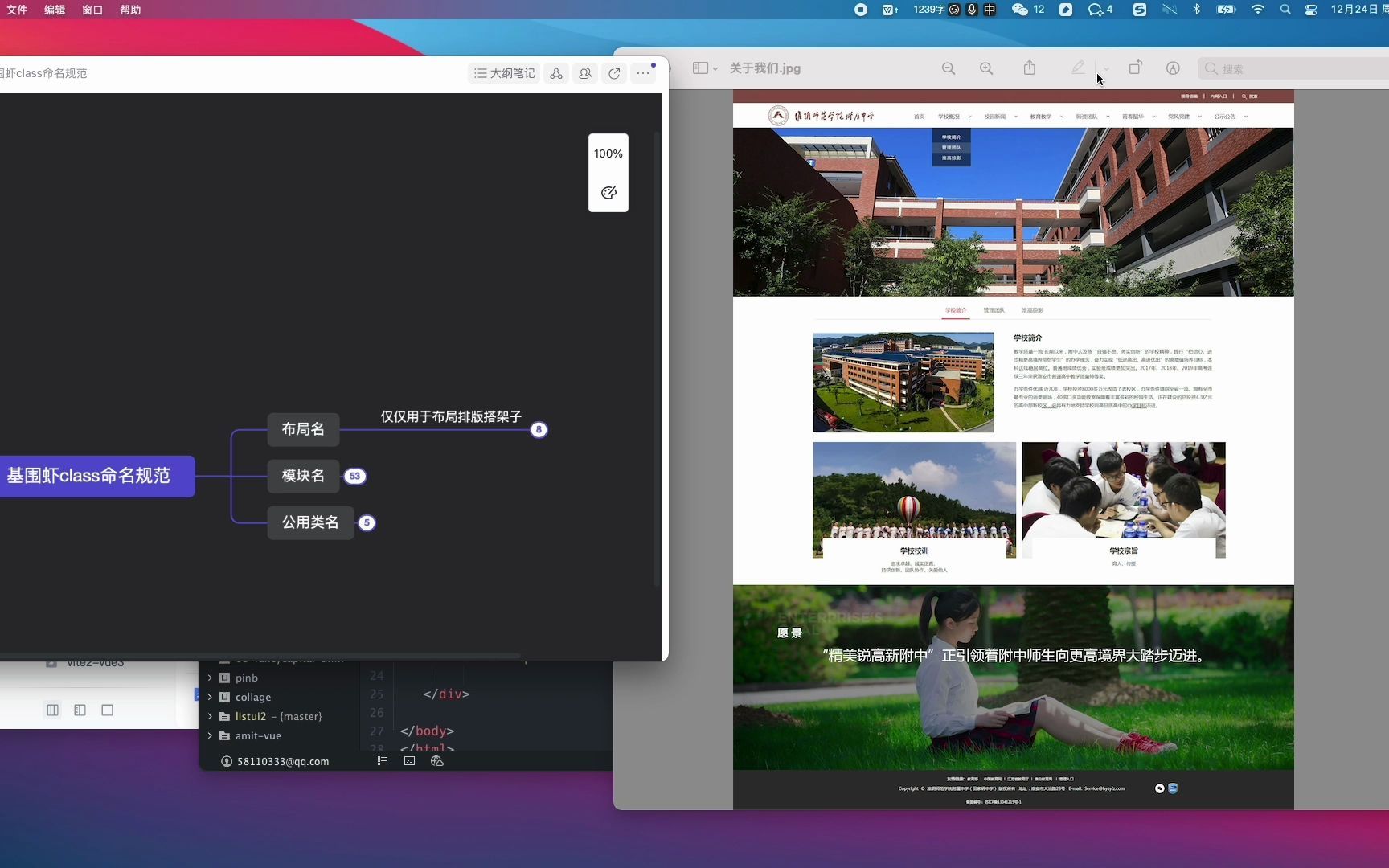Click the mind map structure icon in toolbar
This screenshot has height=868, width=1389.
(x=556, y=73)
